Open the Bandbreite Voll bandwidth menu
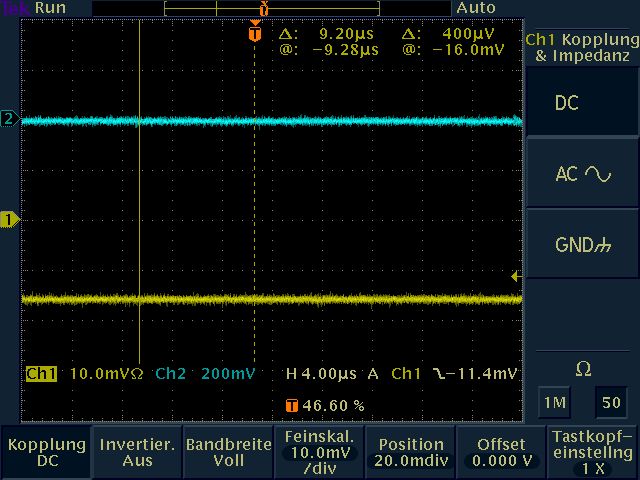 (228, 452)
